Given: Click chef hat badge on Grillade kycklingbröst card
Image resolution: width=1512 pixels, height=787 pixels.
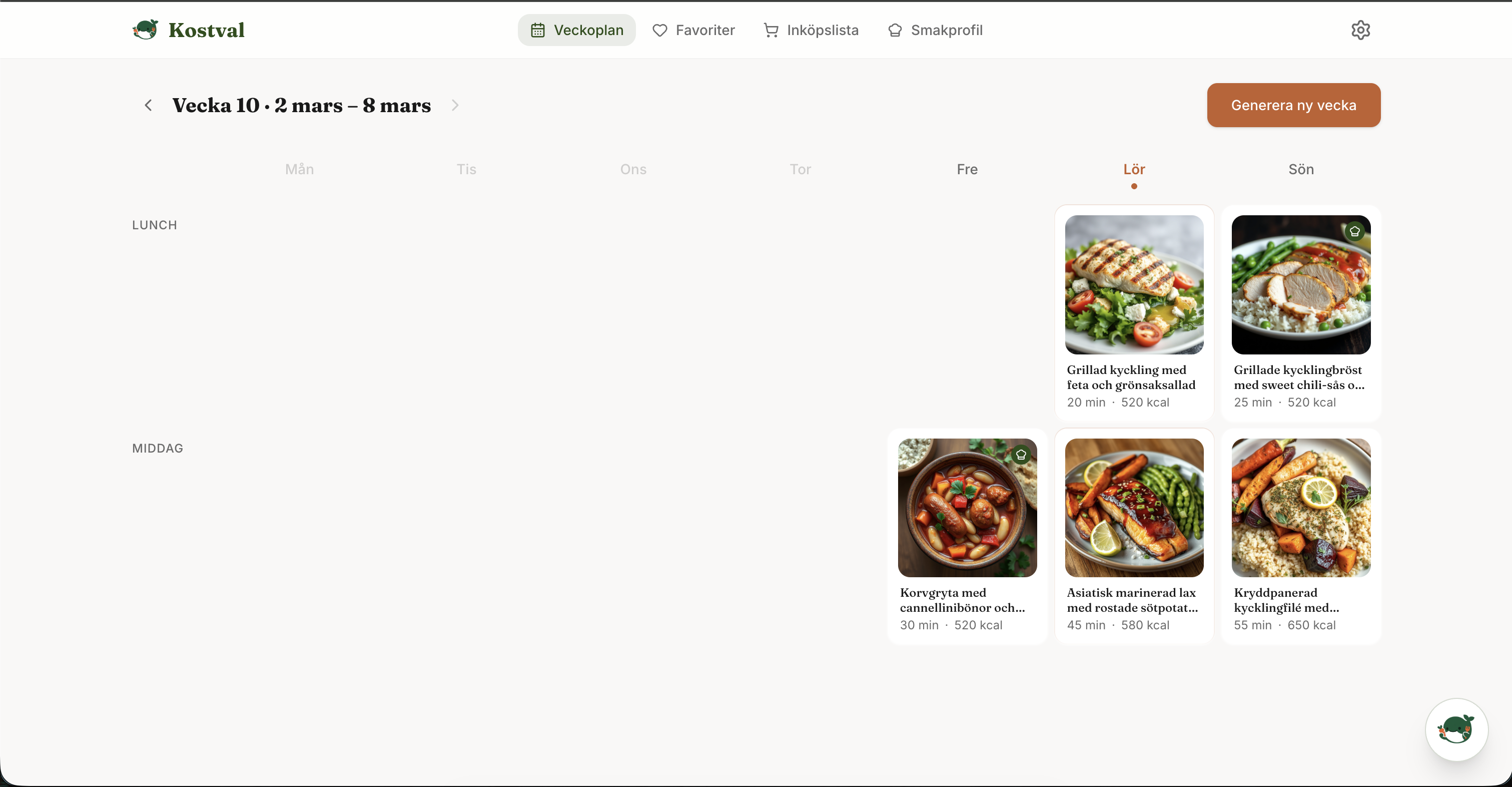Looking at the screenshot, I should tap(1355, 231).
